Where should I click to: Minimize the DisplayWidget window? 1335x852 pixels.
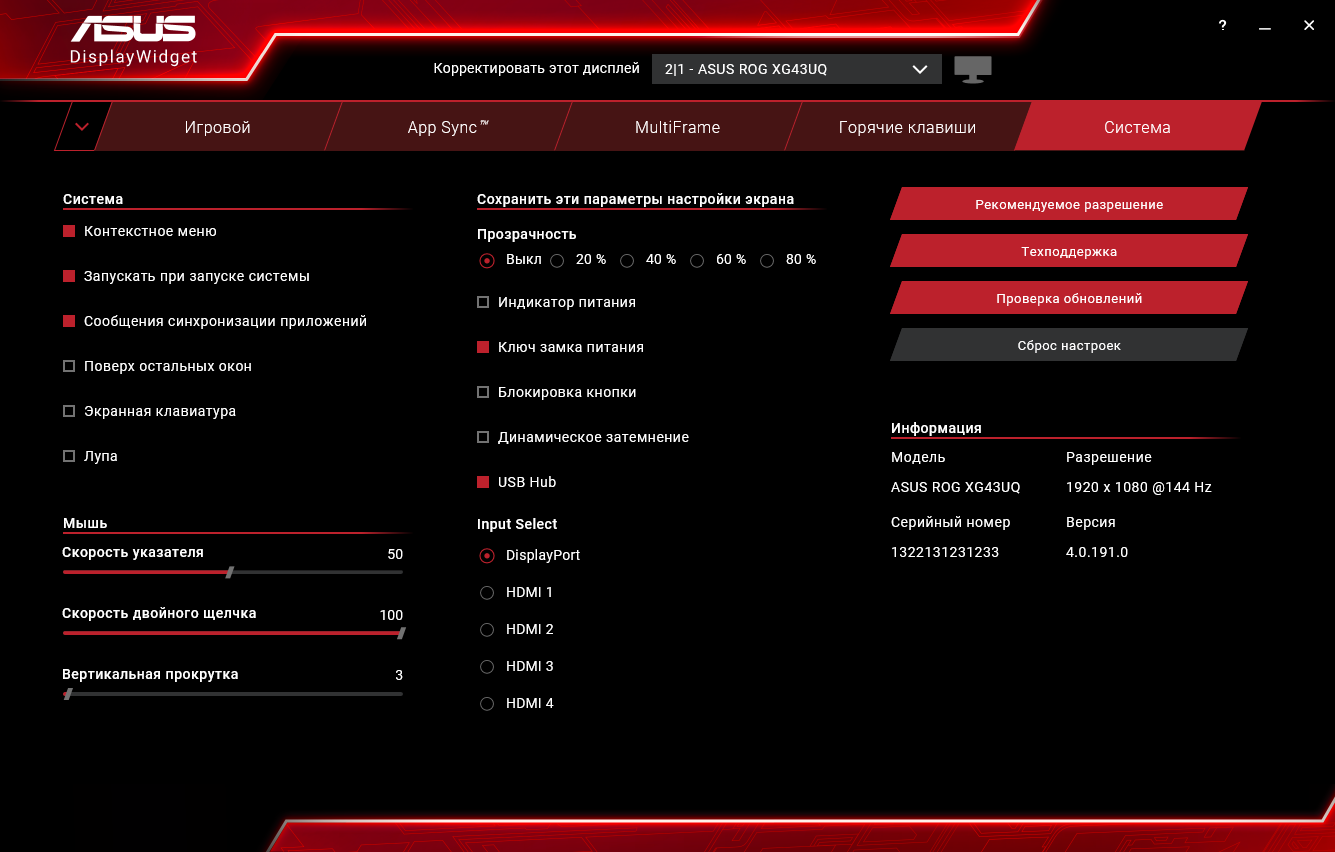click(x=1266, y=26)
